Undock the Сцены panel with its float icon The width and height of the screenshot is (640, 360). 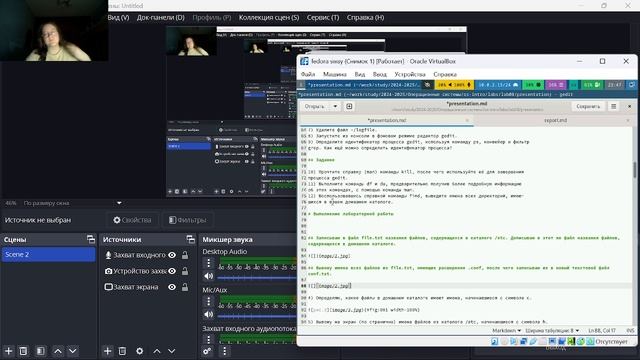point(91,239)
